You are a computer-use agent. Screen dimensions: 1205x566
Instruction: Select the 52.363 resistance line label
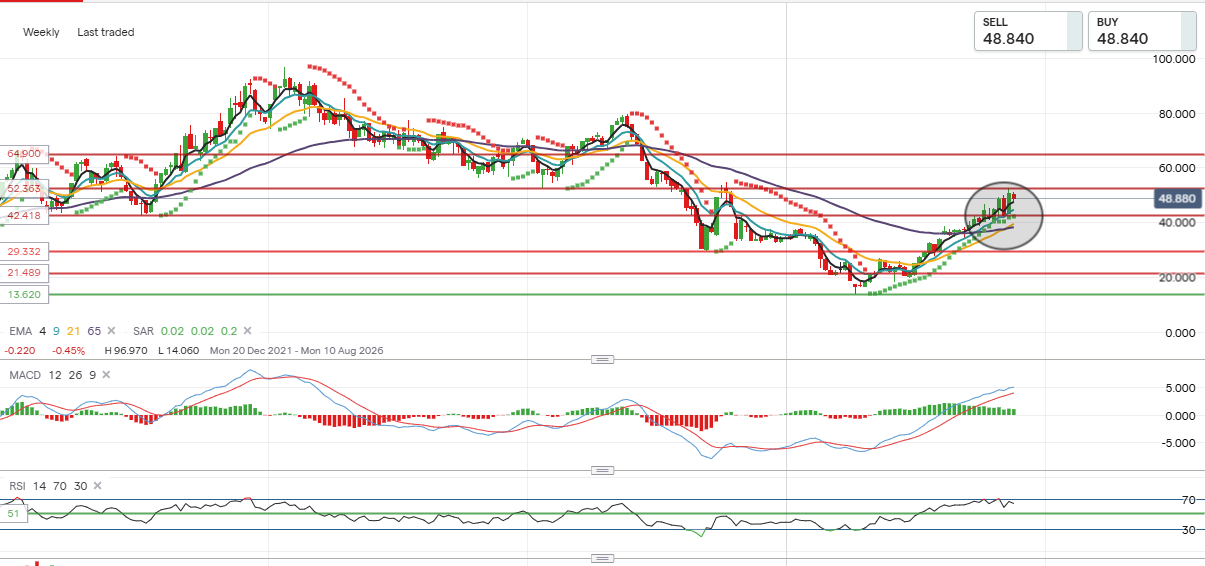pyautogui.click(x=22, y=188)
